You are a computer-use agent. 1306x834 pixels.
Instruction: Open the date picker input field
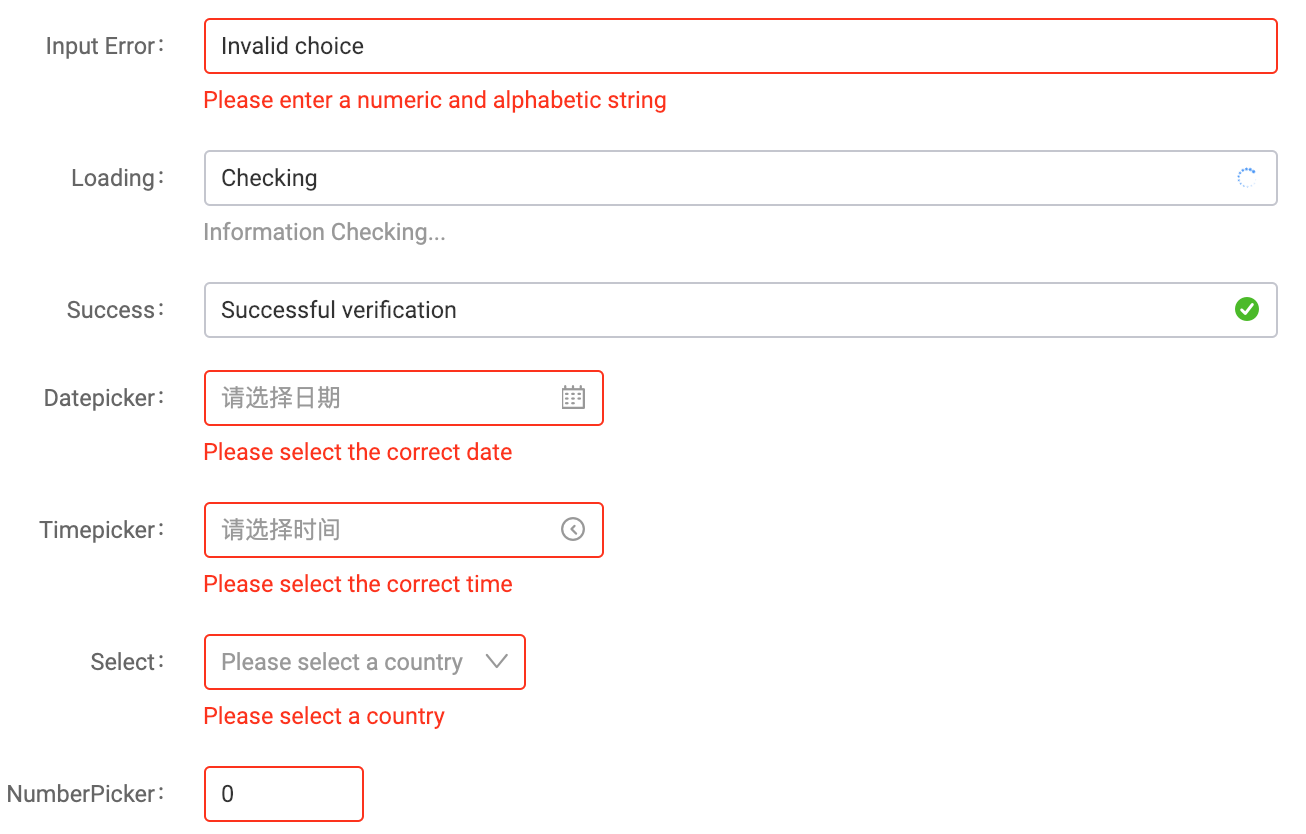pos(380,398)
